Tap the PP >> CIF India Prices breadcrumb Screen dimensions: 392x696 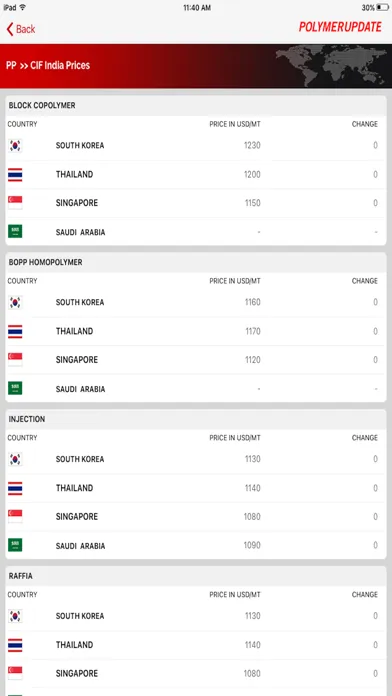48,66
